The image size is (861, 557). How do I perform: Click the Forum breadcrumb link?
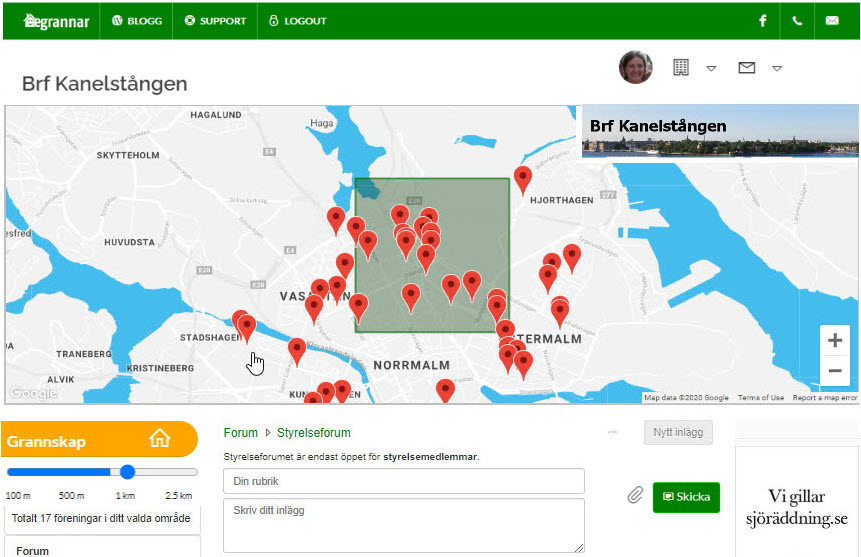(241, 433)
